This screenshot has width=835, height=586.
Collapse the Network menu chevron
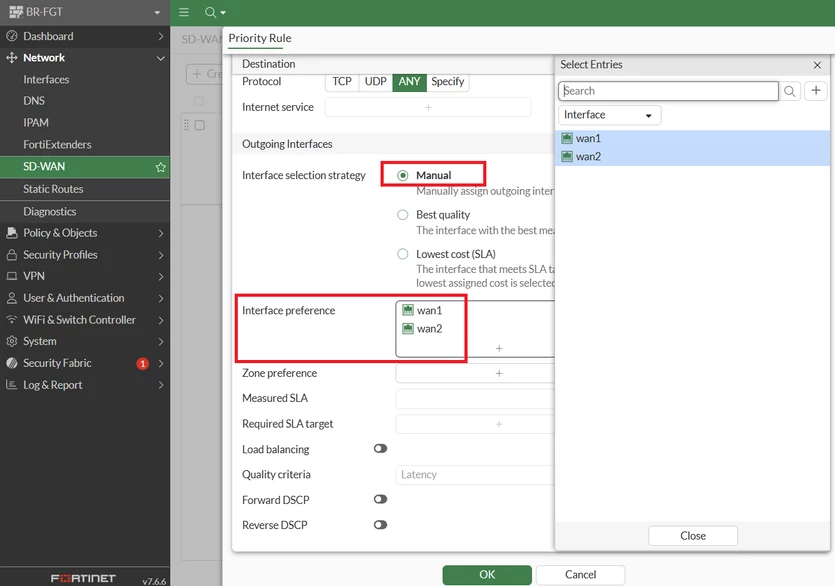click(x=161, y=58)
